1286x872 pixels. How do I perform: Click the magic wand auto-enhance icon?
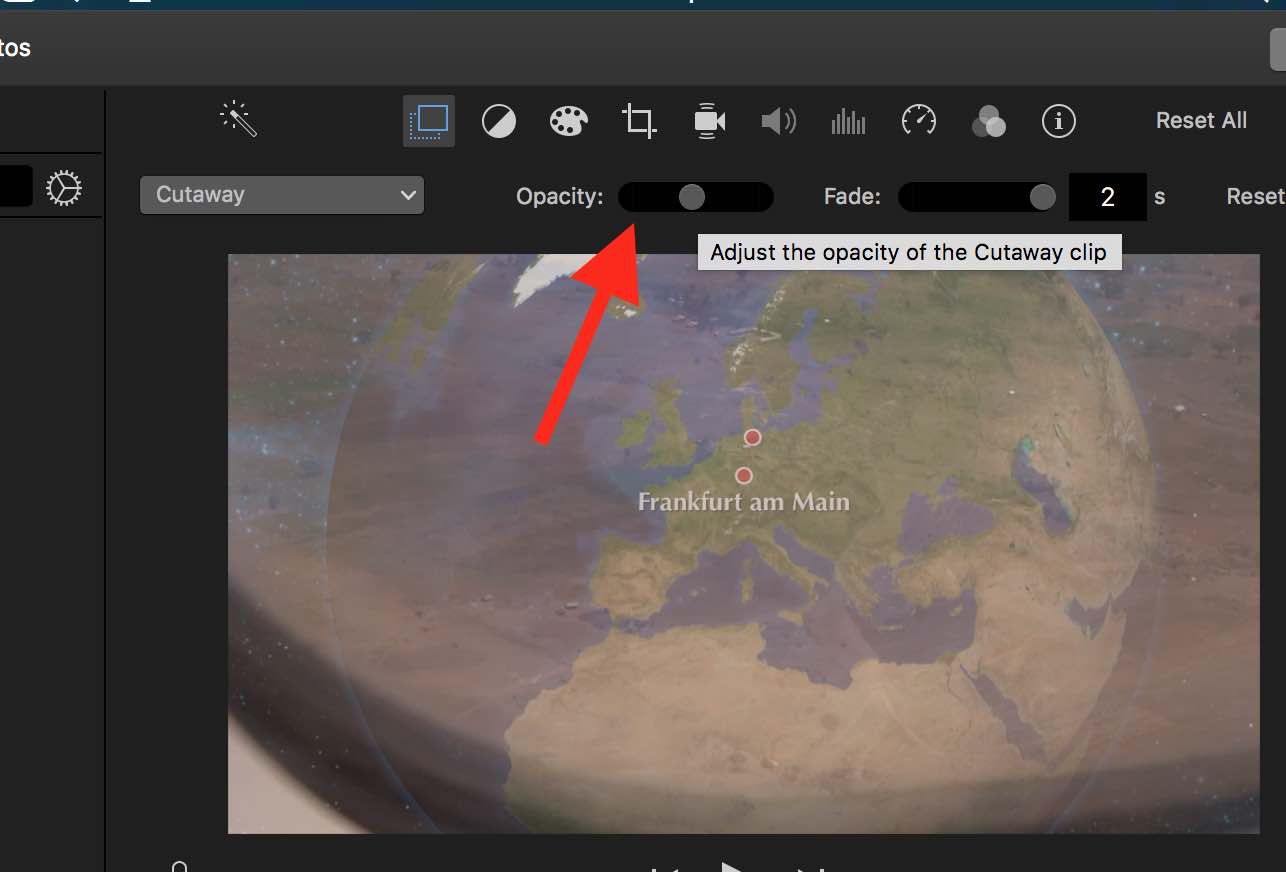point(239,120)
